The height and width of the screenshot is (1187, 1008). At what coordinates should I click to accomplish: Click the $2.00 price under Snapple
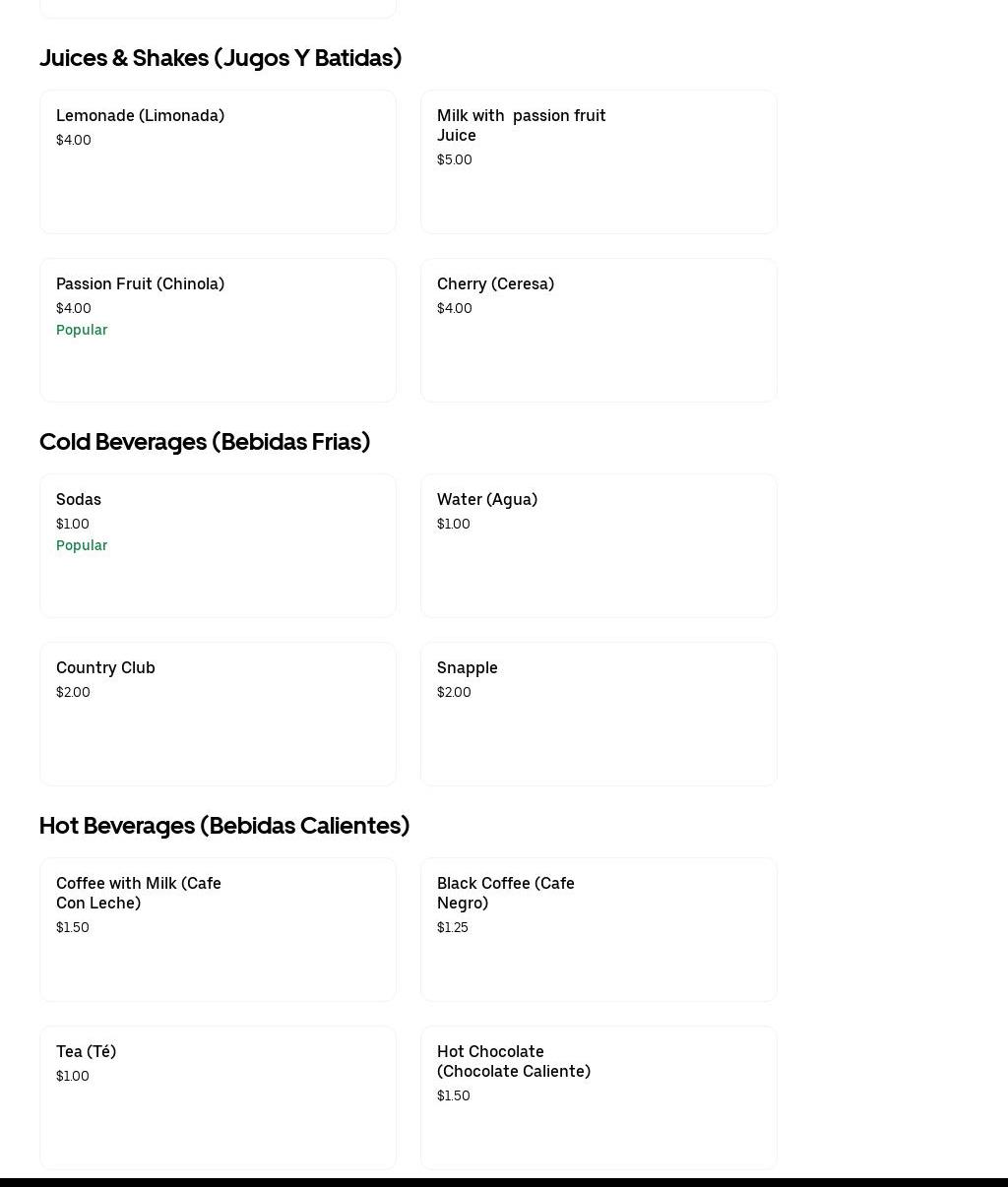click(x=454, y=692)
